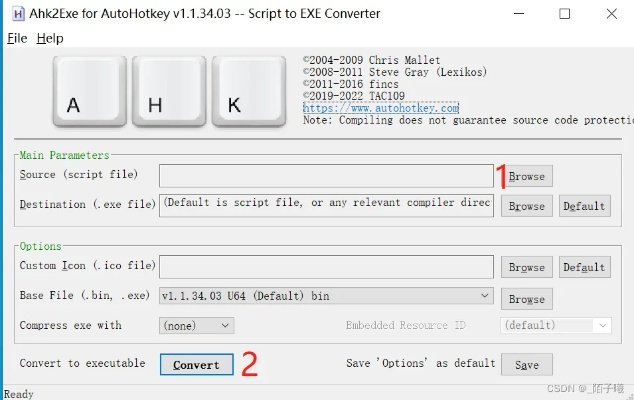
Task: Browse for a custom .ico file
Action: [526, 267]
